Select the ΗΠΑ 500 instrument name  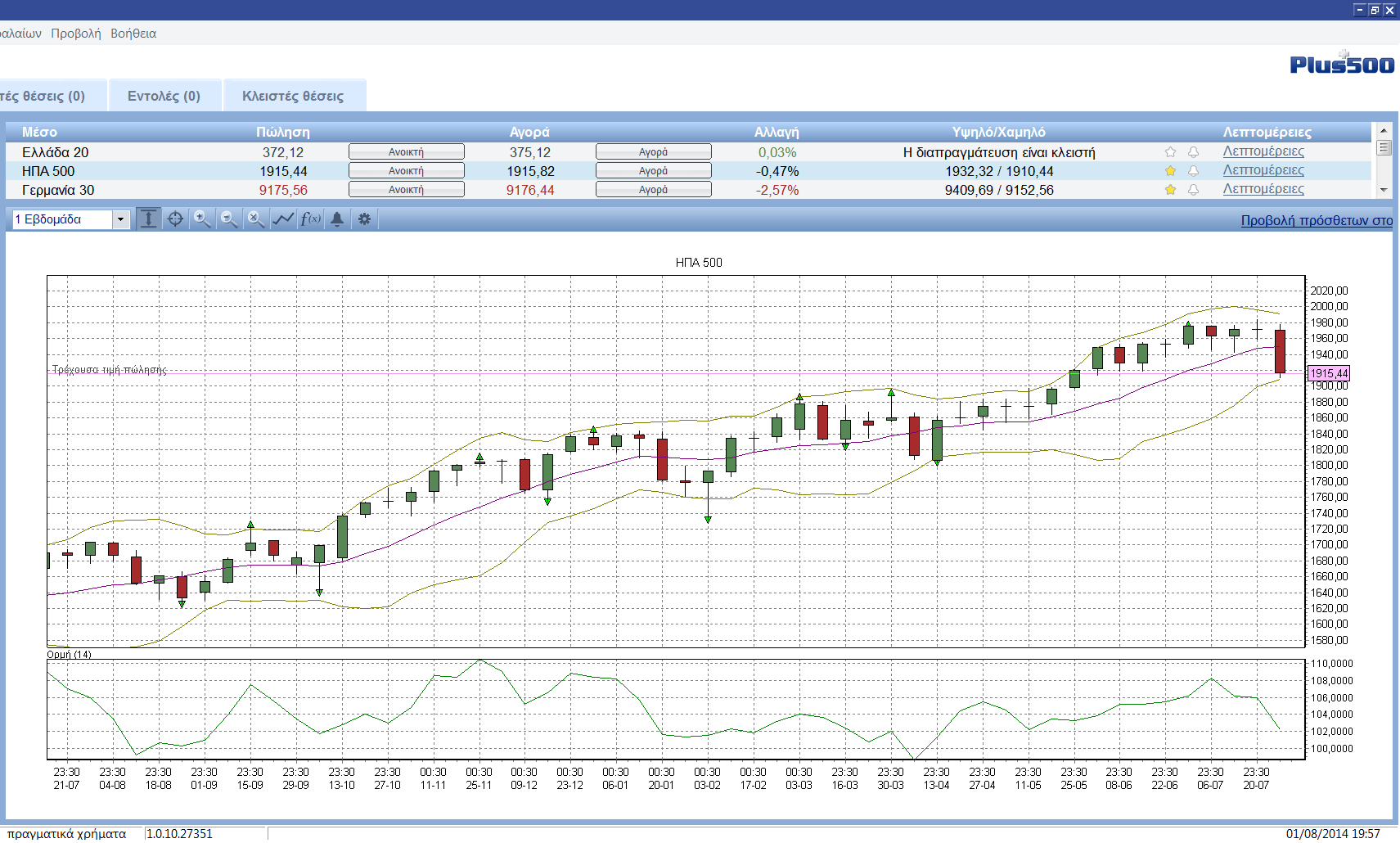48,171
